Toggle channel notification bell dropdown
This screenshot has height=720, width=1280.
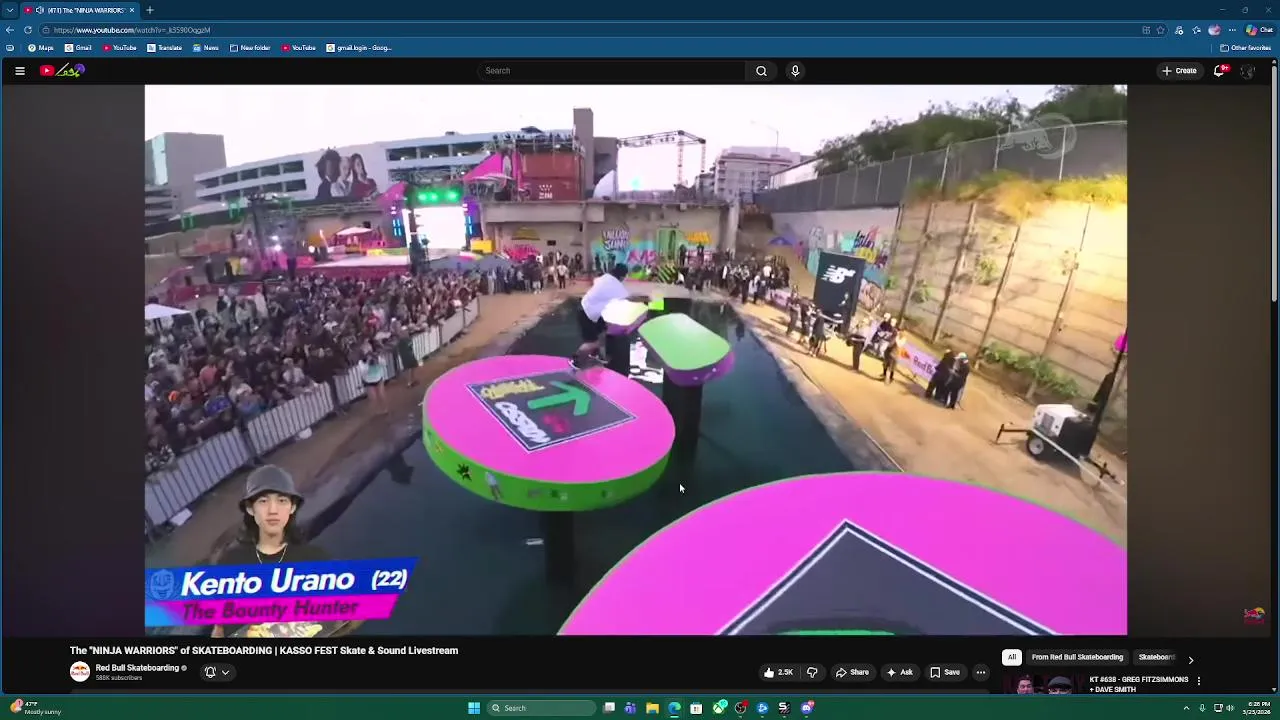[x=217, y=672]
